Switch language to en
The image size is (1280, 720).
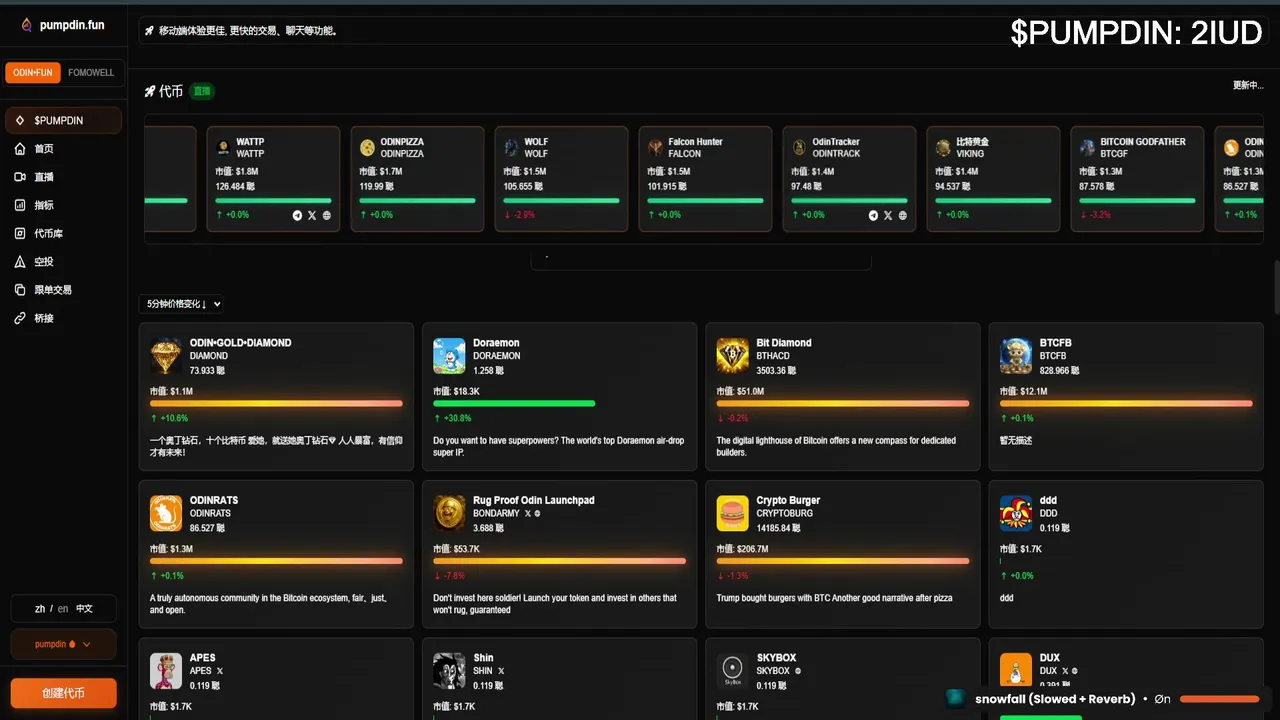tap(63, 608)
